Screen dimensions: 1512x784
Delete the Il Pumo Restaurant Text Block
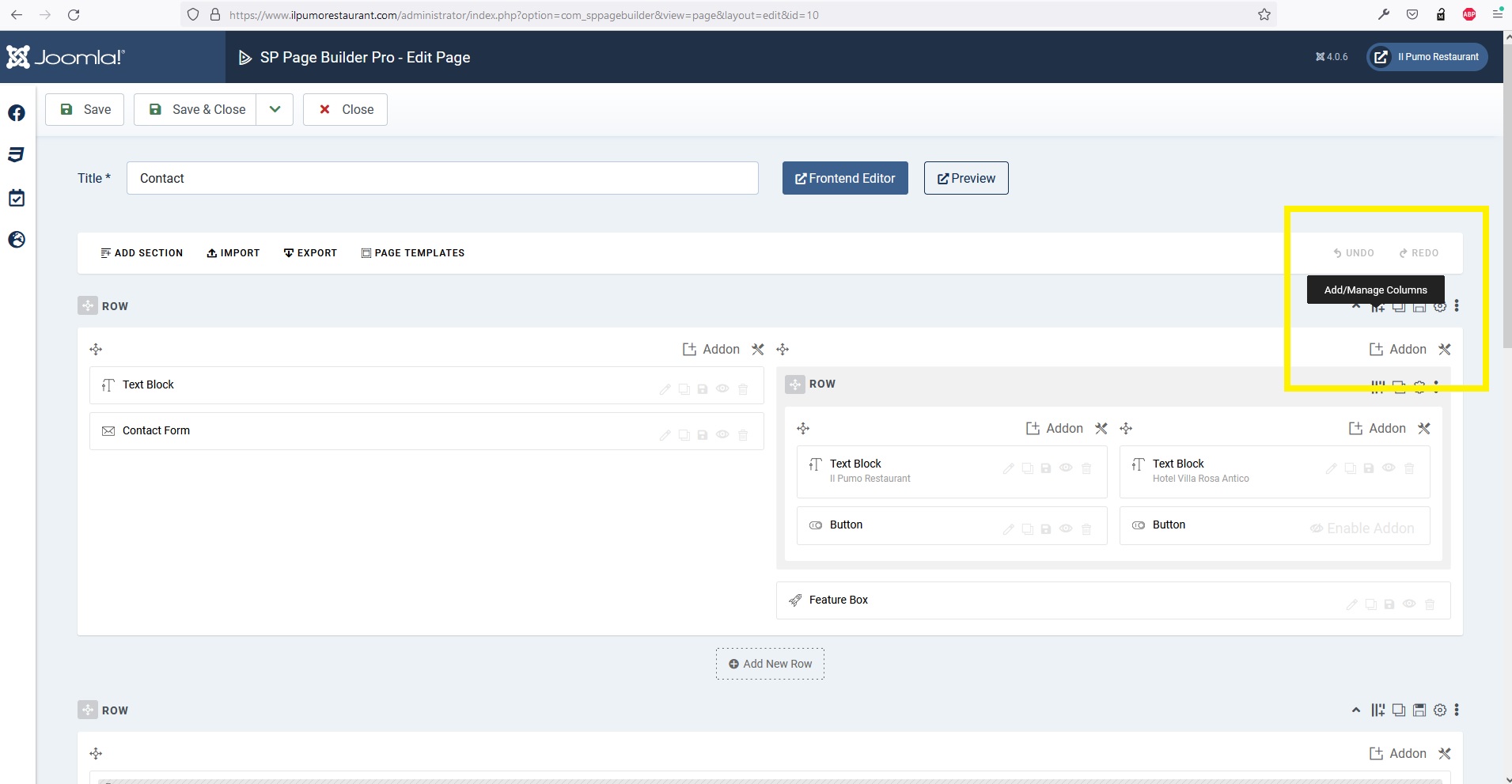point(1086,468)
